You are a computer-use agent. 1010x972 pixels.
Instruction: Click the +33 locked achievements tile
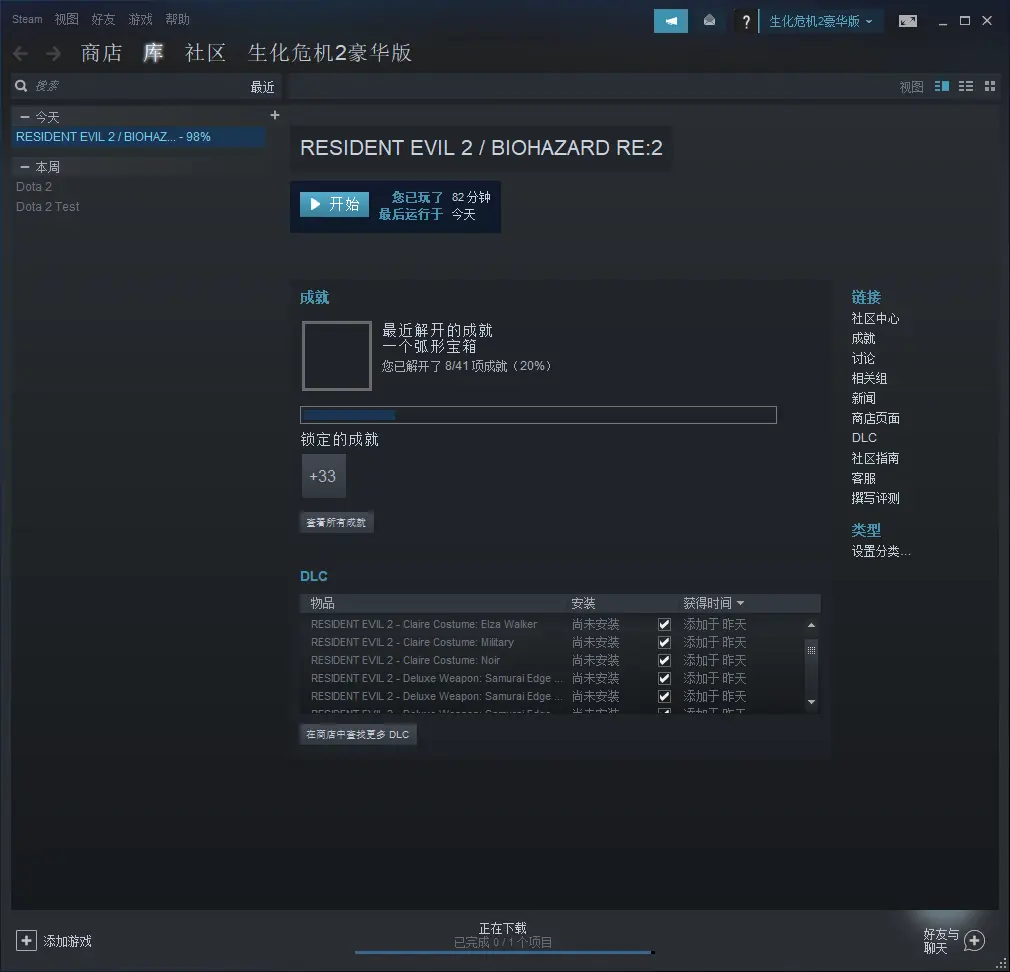(x=323, y=476)
